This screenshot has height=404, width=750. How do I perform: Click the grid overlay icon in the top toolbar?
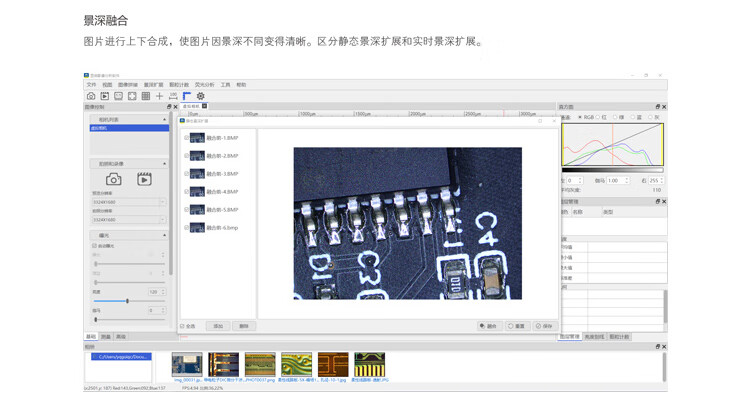pyautogui.click(x=146, y=96)
